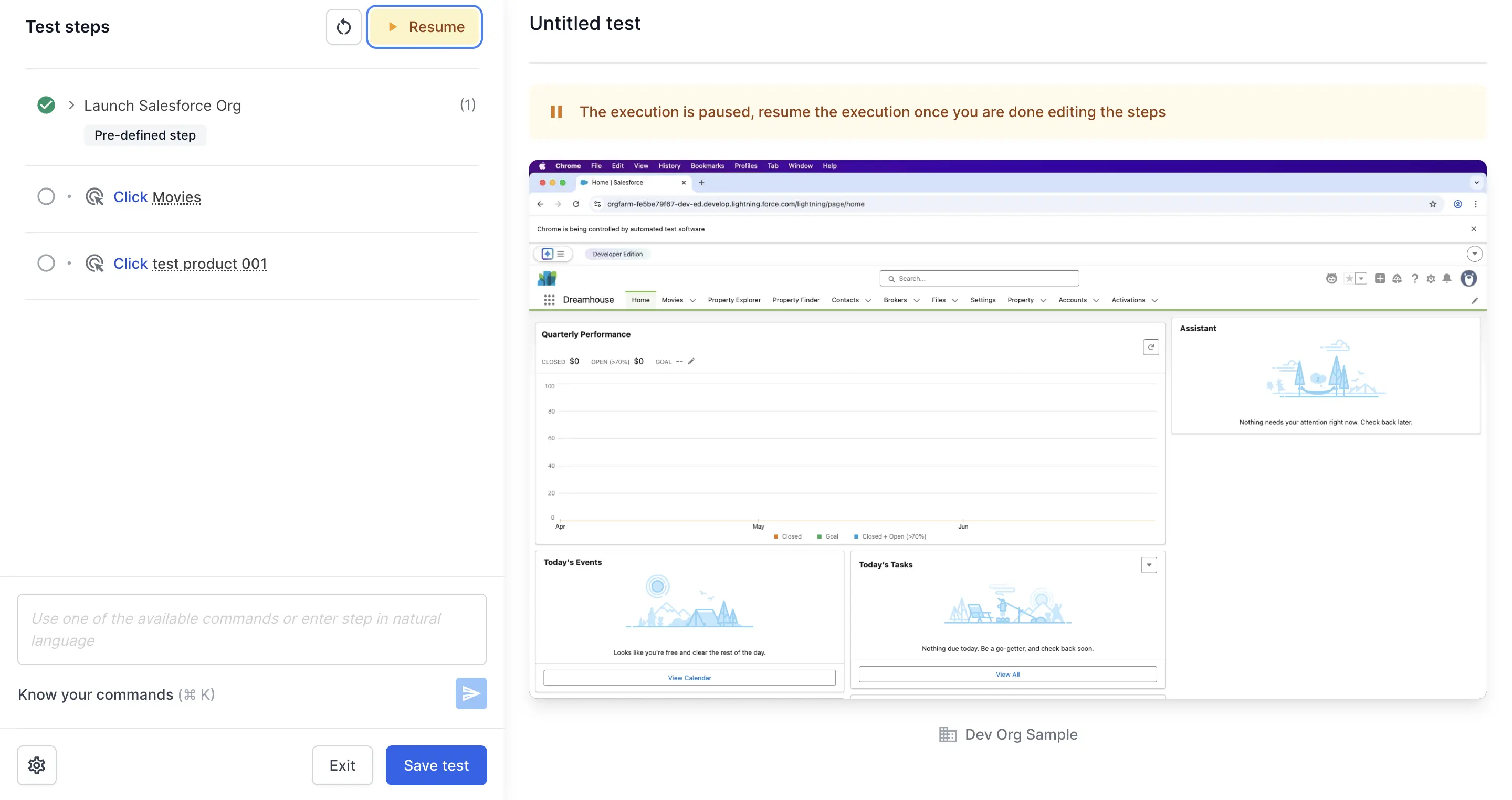This screenshot has height=800, width=1512.
Task: Open the user profile avatar in Salesforce
Action: tap(1468, 278)
